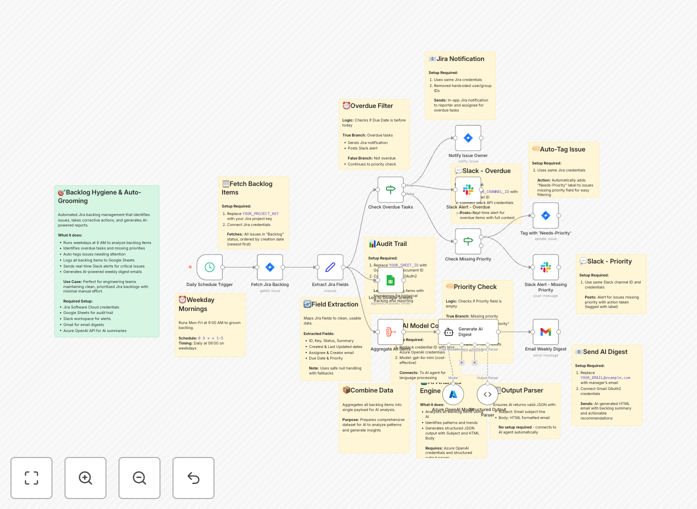Viewport: 697px width, 509px height.
Task: Click the Weekday Mornings sticky note
Action: 210,325
